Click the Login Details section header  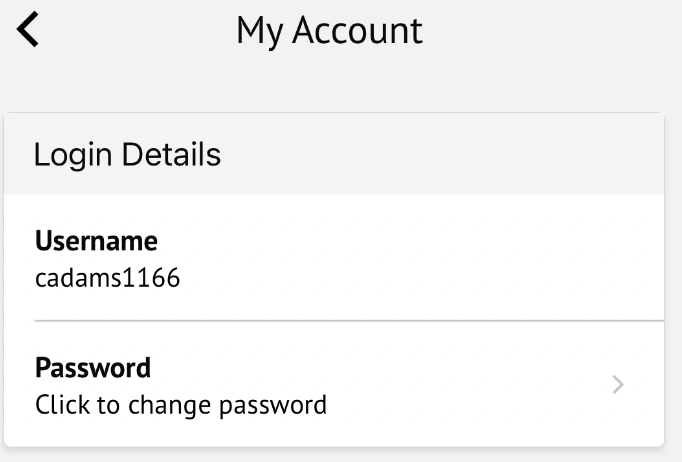127,155
